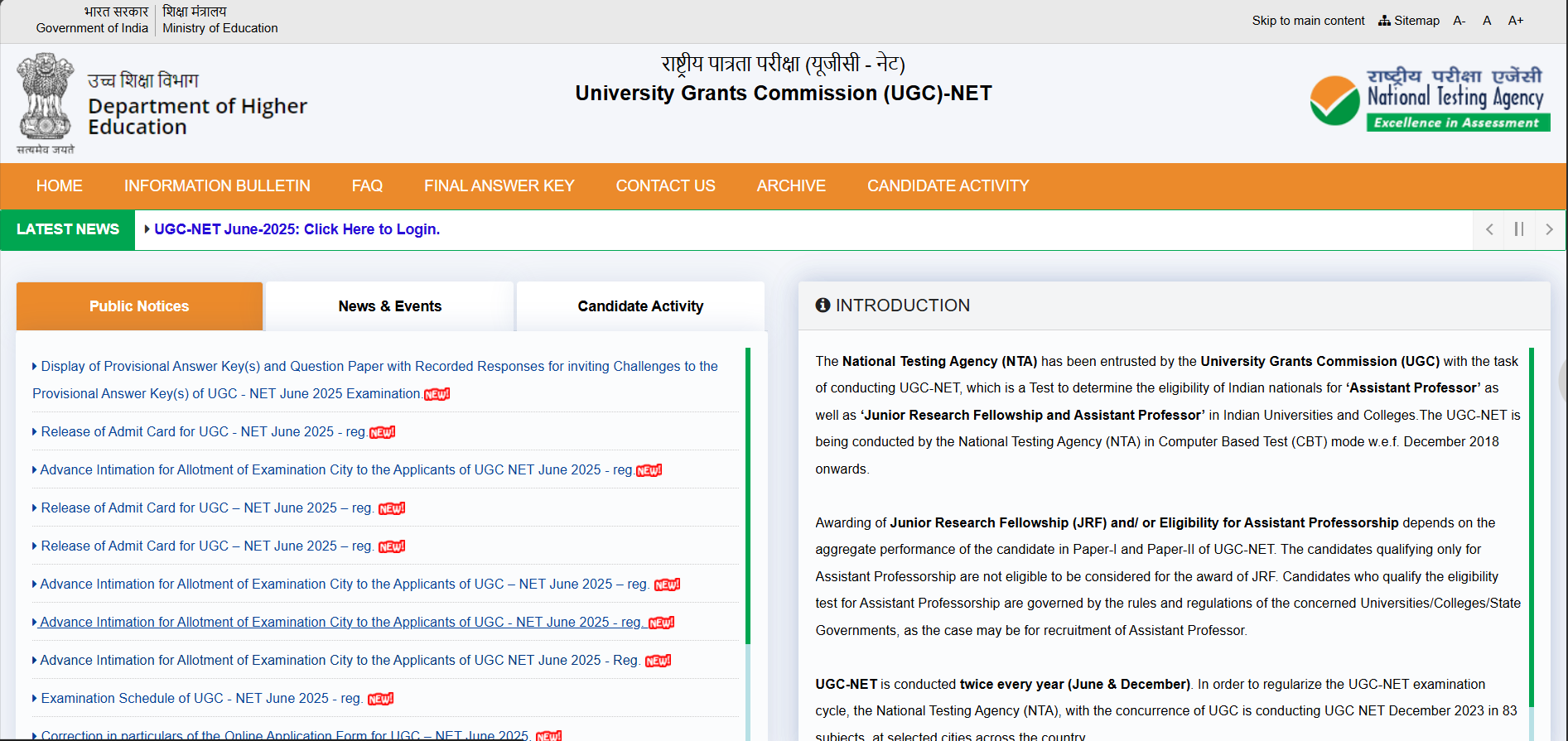Click University Grants Commission (UGC)-NET title
Screen dimensions: 1568x741
click(784, 94)
